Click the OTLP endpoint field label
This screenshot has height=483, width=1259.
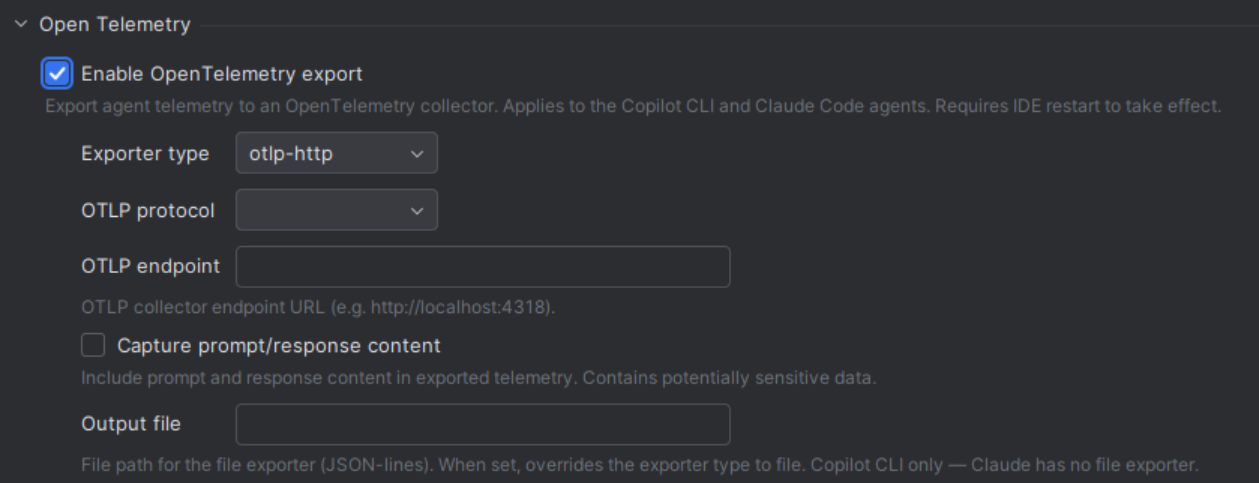coord(151,267)
